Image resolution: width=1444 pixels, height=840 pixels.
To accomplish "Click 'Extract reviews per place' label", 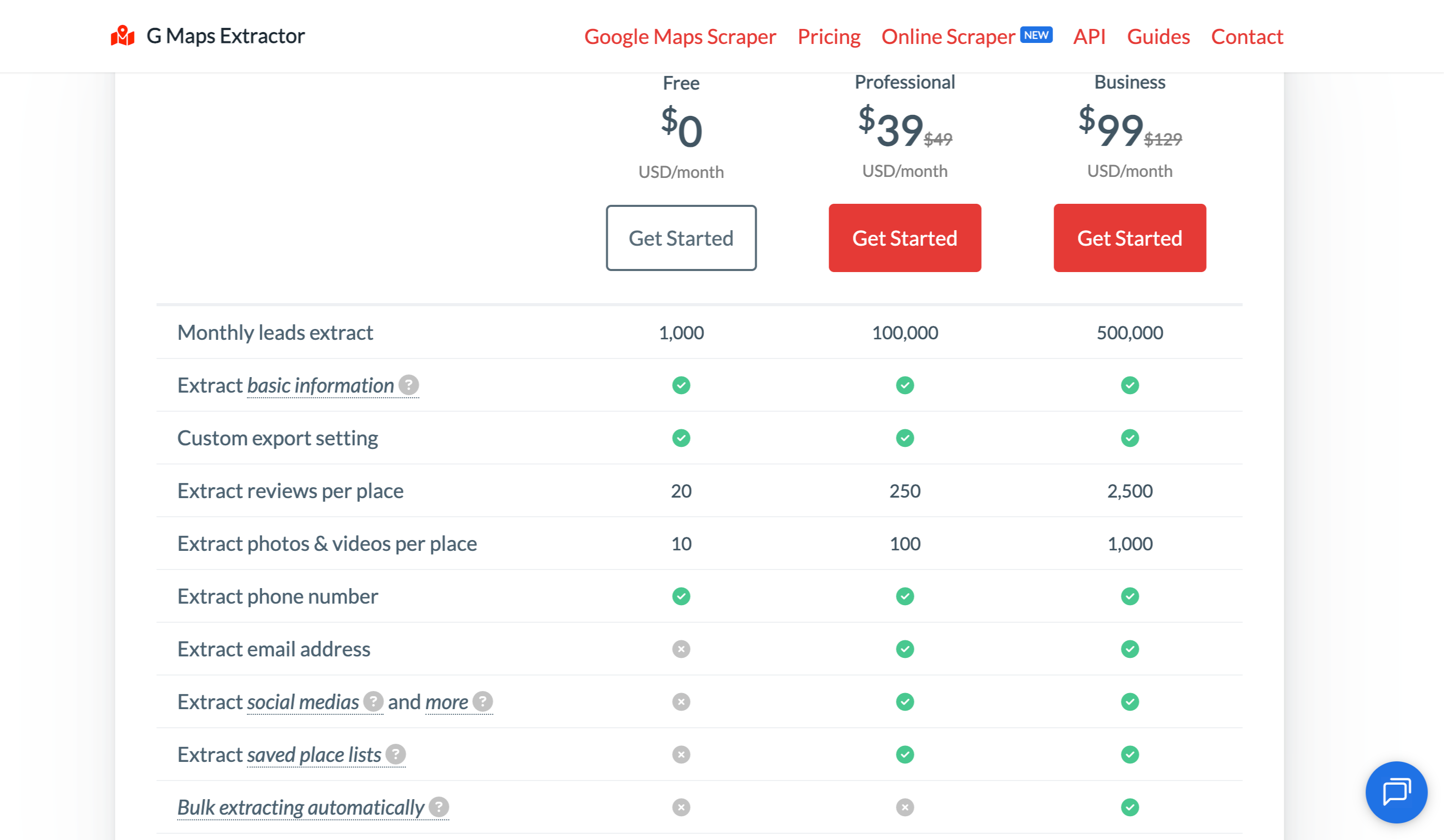I will tap(290, 490).
